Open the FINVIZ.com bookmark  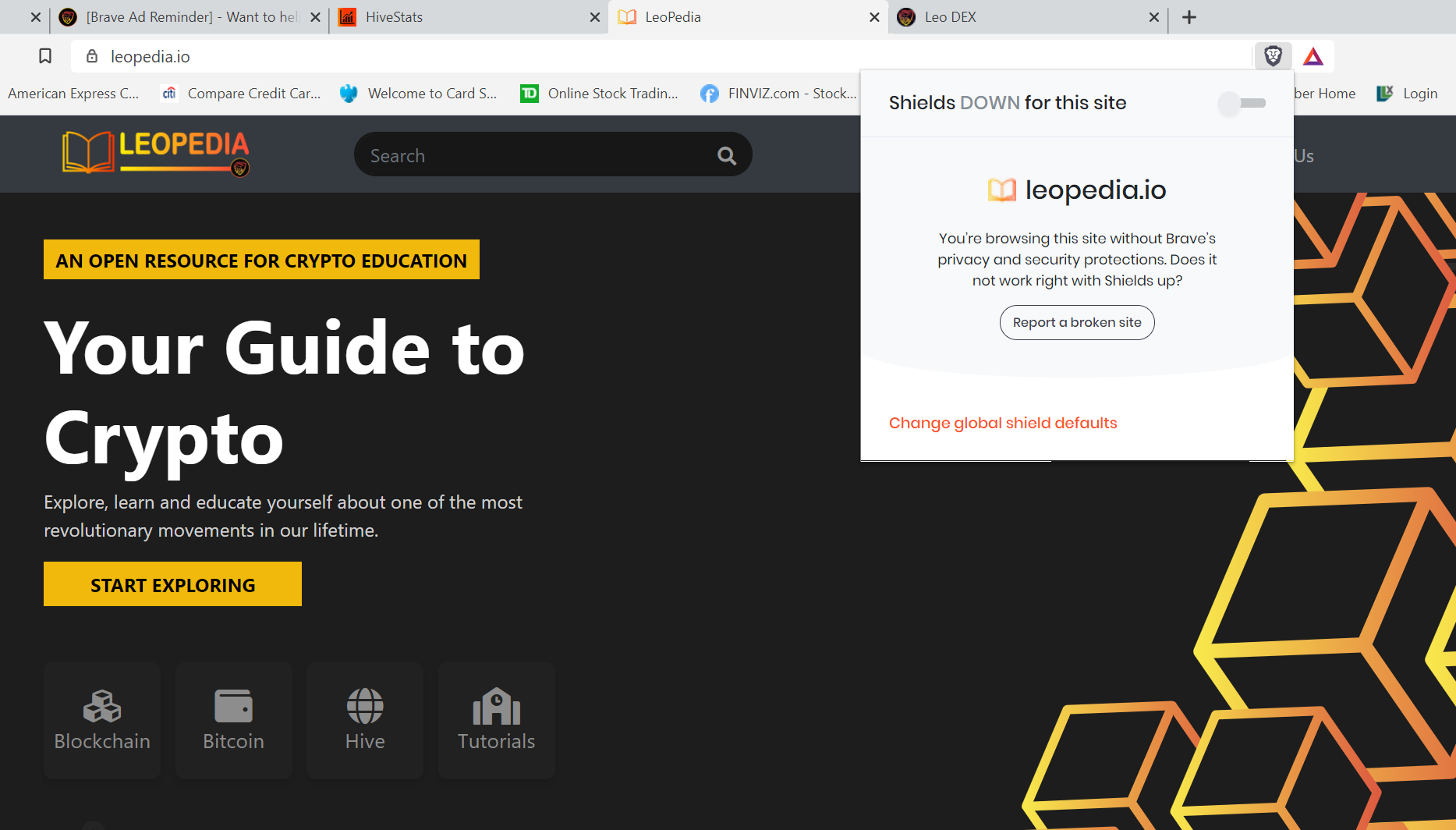778,94
